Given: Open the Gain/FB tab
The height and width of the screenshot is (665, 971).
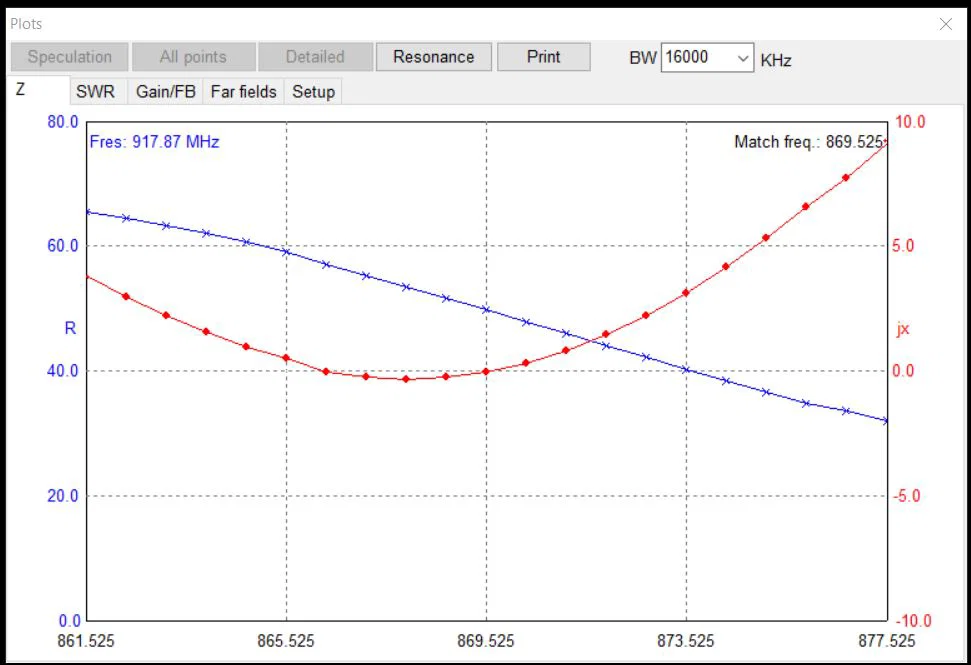Looking at the screenshot, I should point(165,92).
